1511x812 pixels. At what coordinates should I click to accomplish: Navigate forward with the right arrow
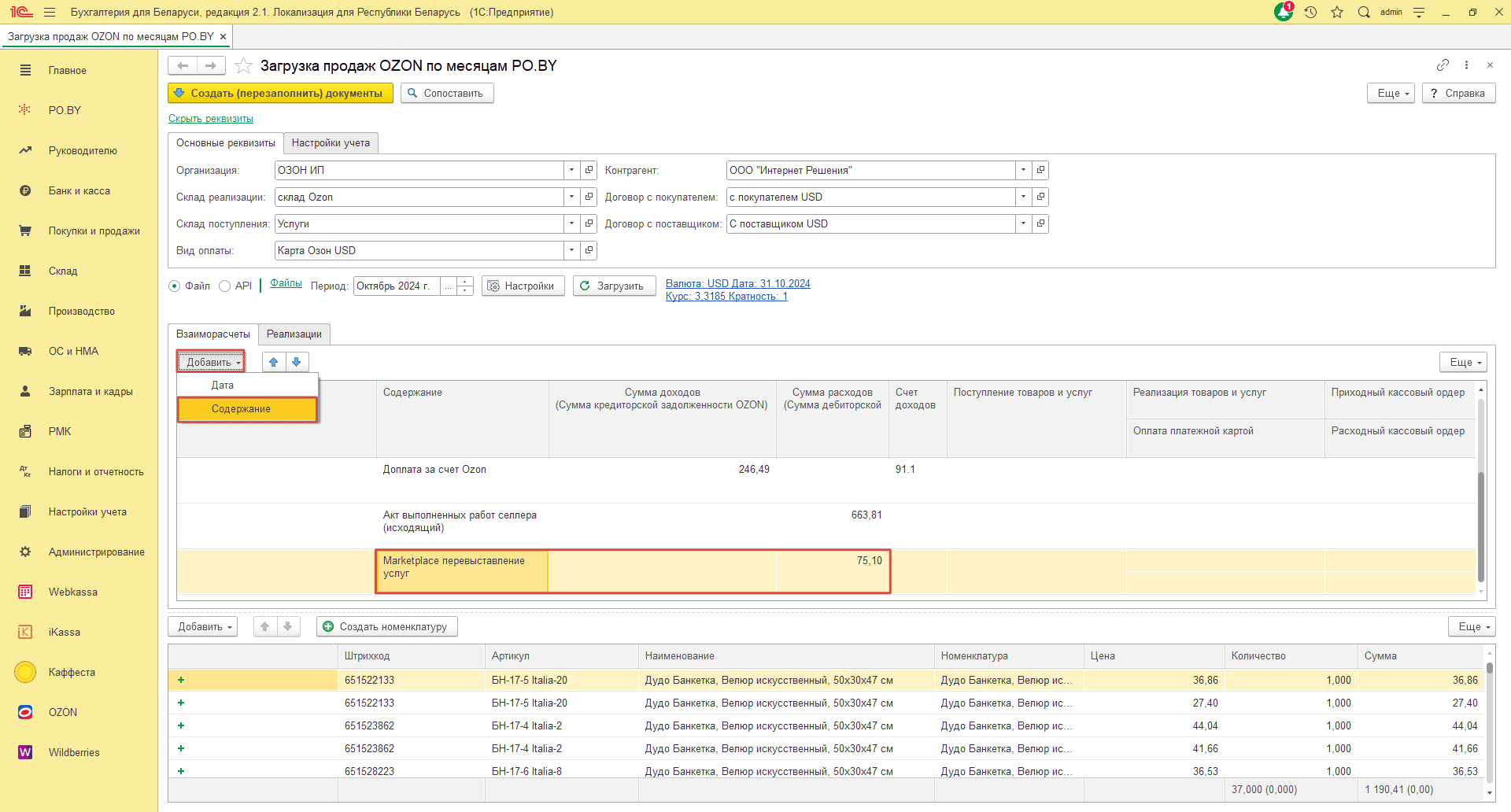211,65
